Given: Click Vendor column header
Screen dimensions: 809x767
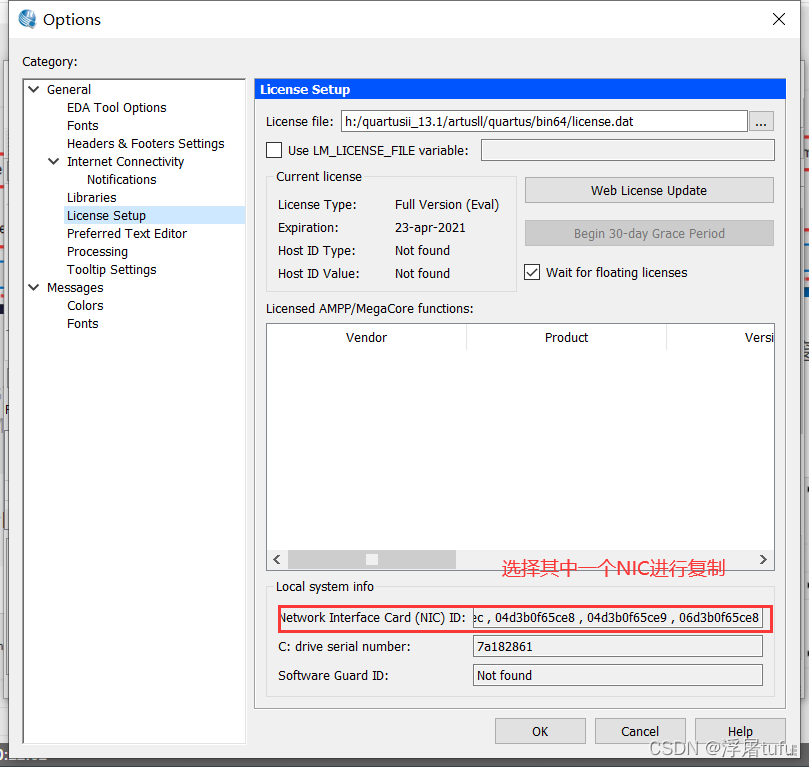Looking at the screenshot, I should [366, 337].
